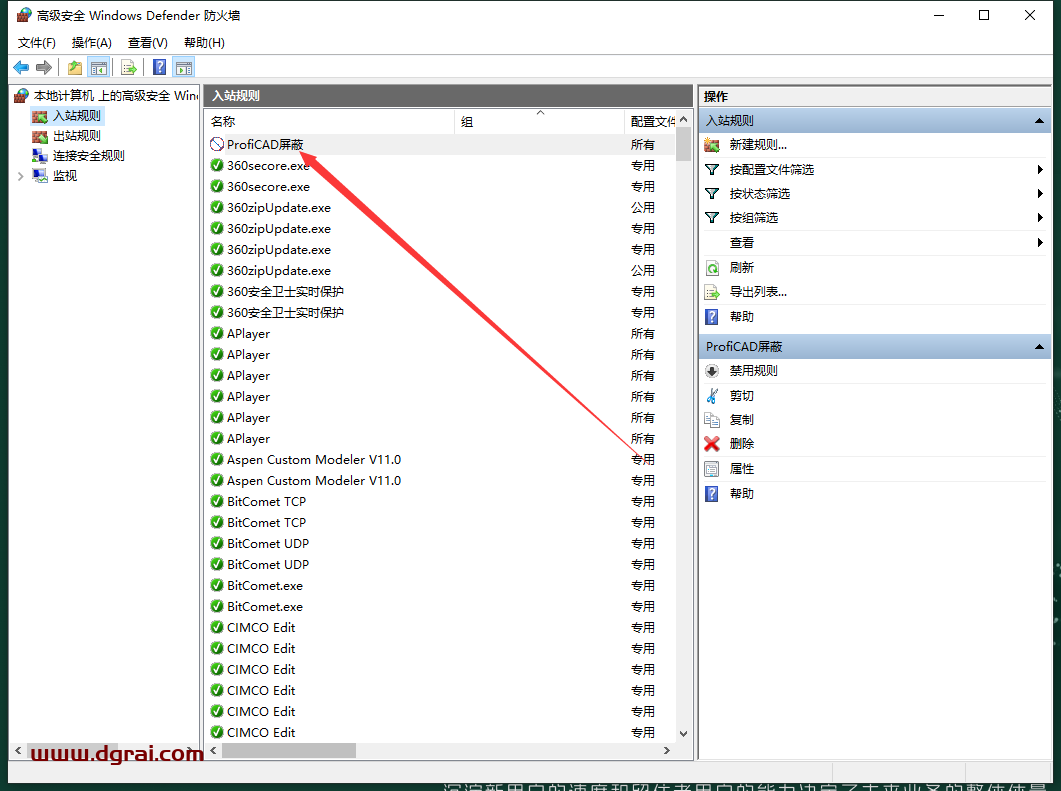Open the 操作(A) menu
1061x791 pixels.
[91, 43]
